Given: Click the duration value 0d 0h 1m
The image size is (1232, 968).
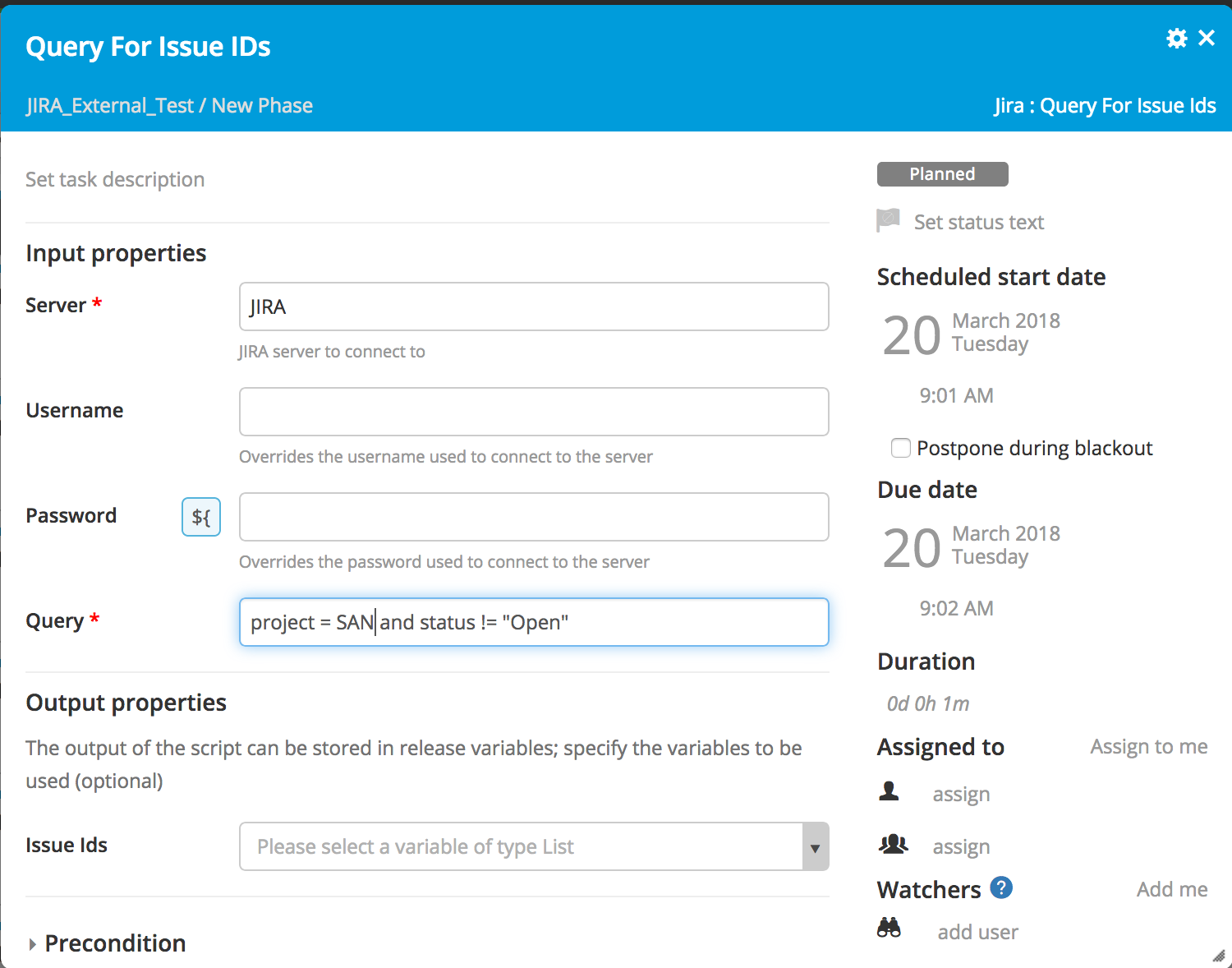Looking at the screenshot, I should tap(928, 703).
